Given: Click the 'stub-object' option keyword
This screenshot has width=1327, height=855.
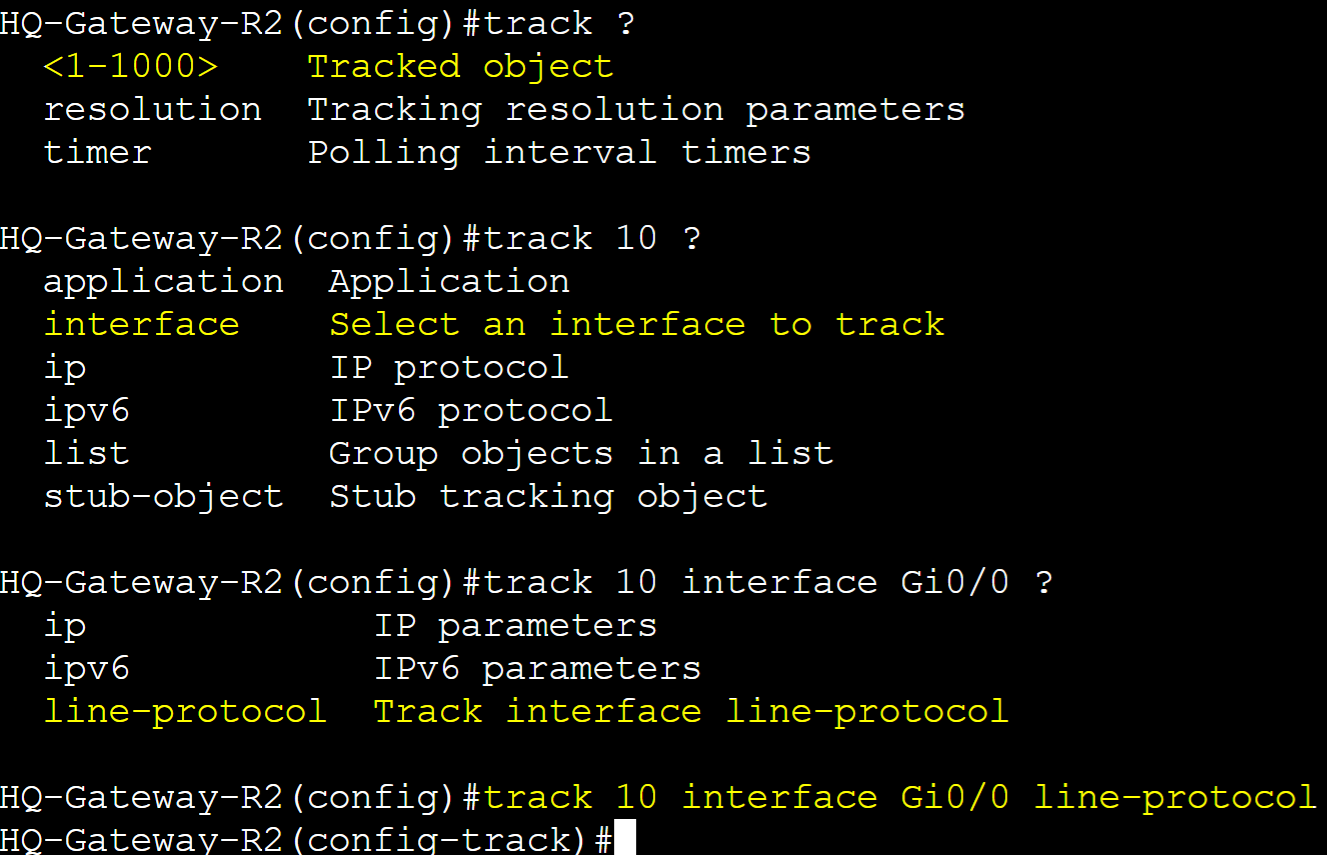Looking at the screenshot, I should [164, 496].
